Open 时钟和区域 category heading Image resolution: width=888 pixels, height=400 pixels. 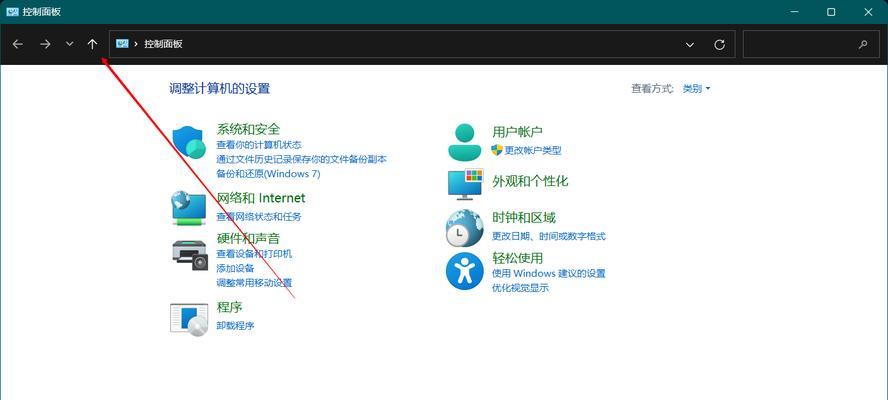point(524,218)
